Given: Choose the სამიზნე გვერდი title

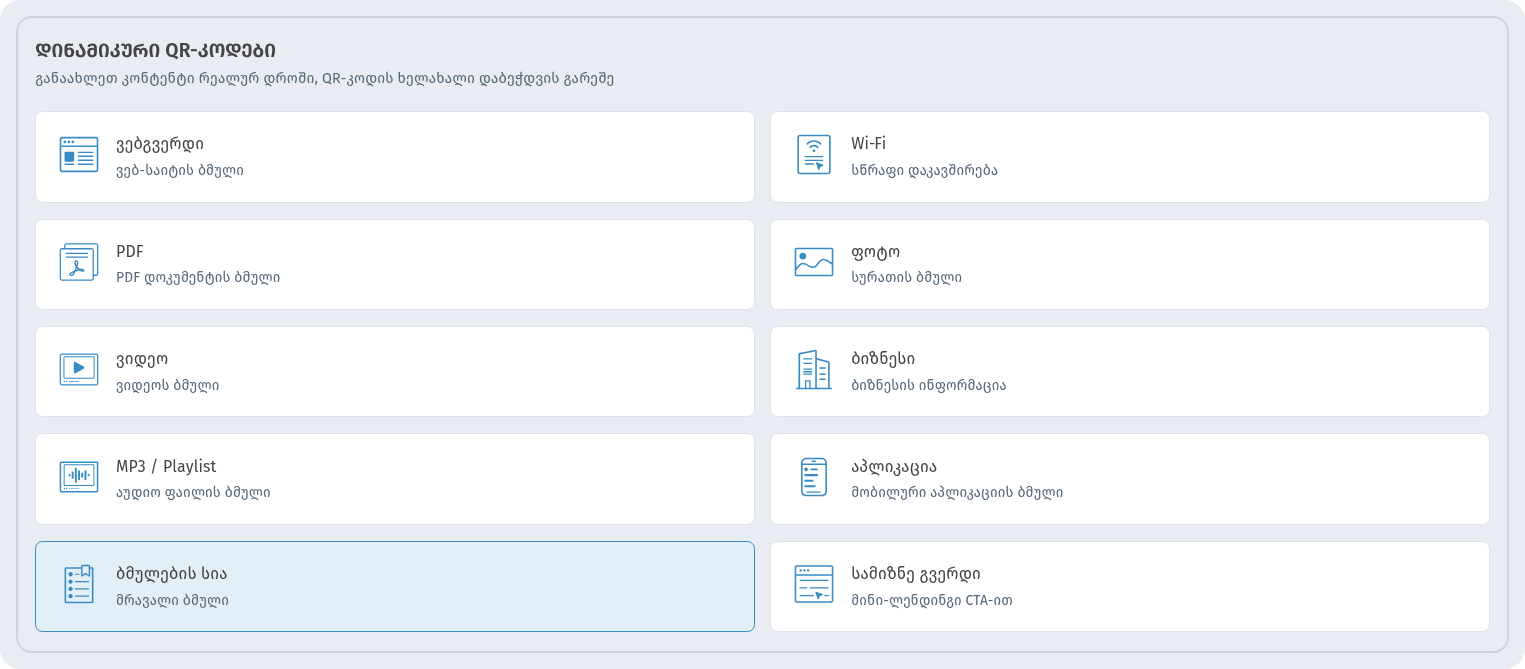Looking at the screenshot, I should click(916, 574).
